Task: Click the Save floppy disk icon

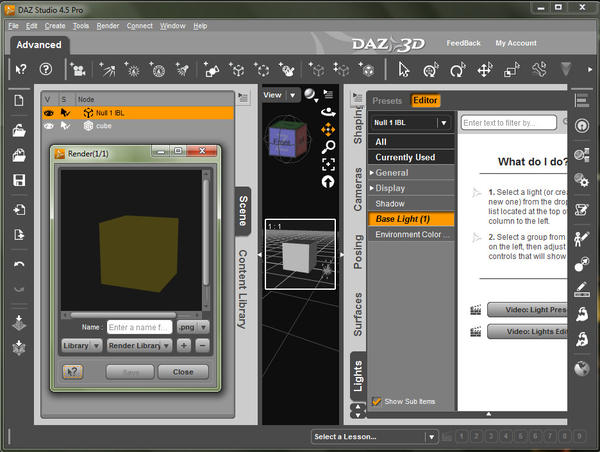Action: 19,180
